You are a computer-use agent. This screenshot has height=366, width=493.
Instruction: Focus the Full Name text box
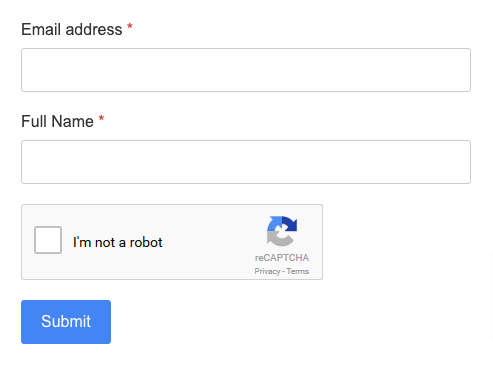[x=246, y=162]
